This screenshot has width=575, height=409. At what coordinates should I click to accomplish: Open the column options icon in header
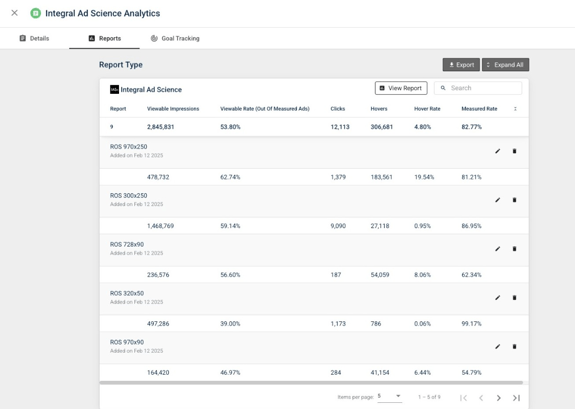515,109
